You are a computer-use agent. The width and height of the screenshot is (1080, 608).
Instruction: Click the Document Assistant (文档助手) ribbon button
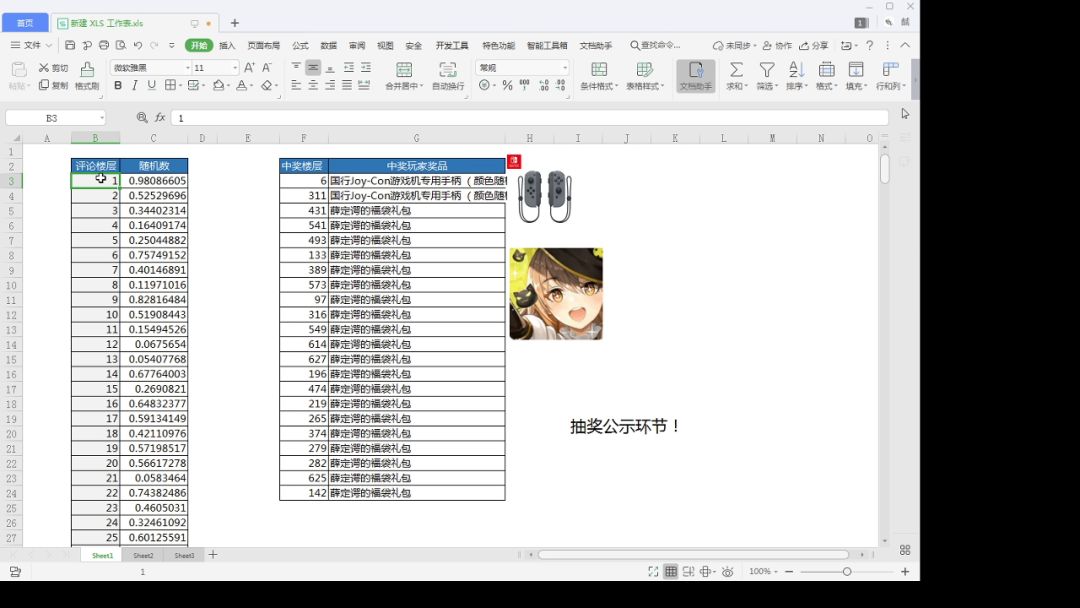tap(696, 75)
